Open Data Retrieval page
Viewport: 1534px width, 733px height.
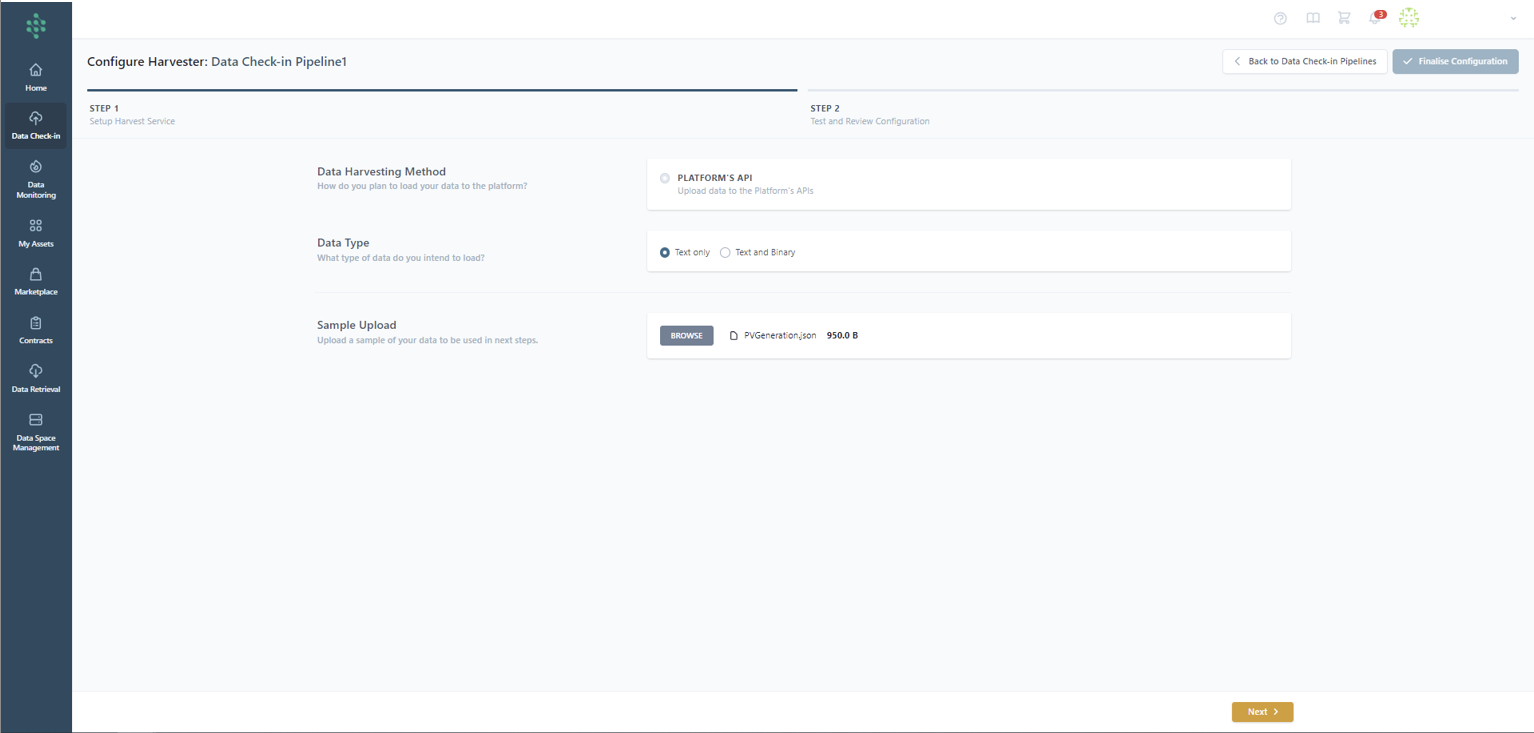pos(36,378)
